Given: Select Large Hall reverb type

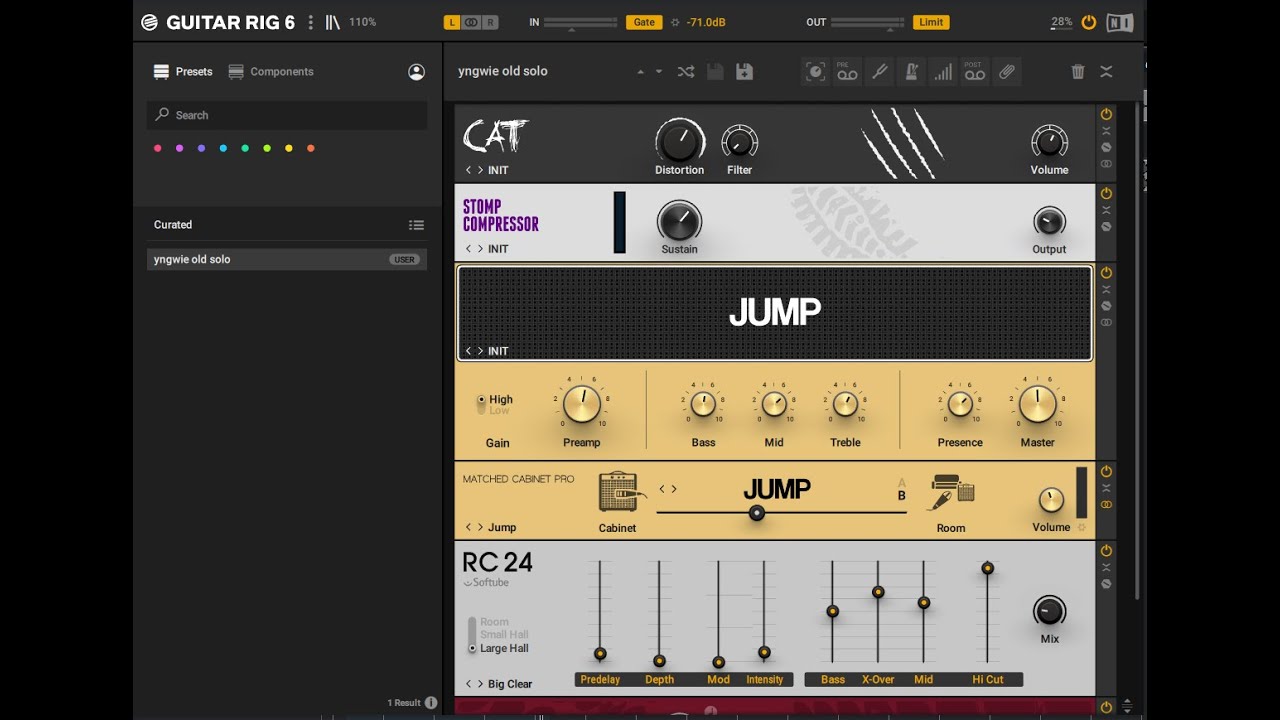Looking at the screenshot, I should click(x=504, y=648).
